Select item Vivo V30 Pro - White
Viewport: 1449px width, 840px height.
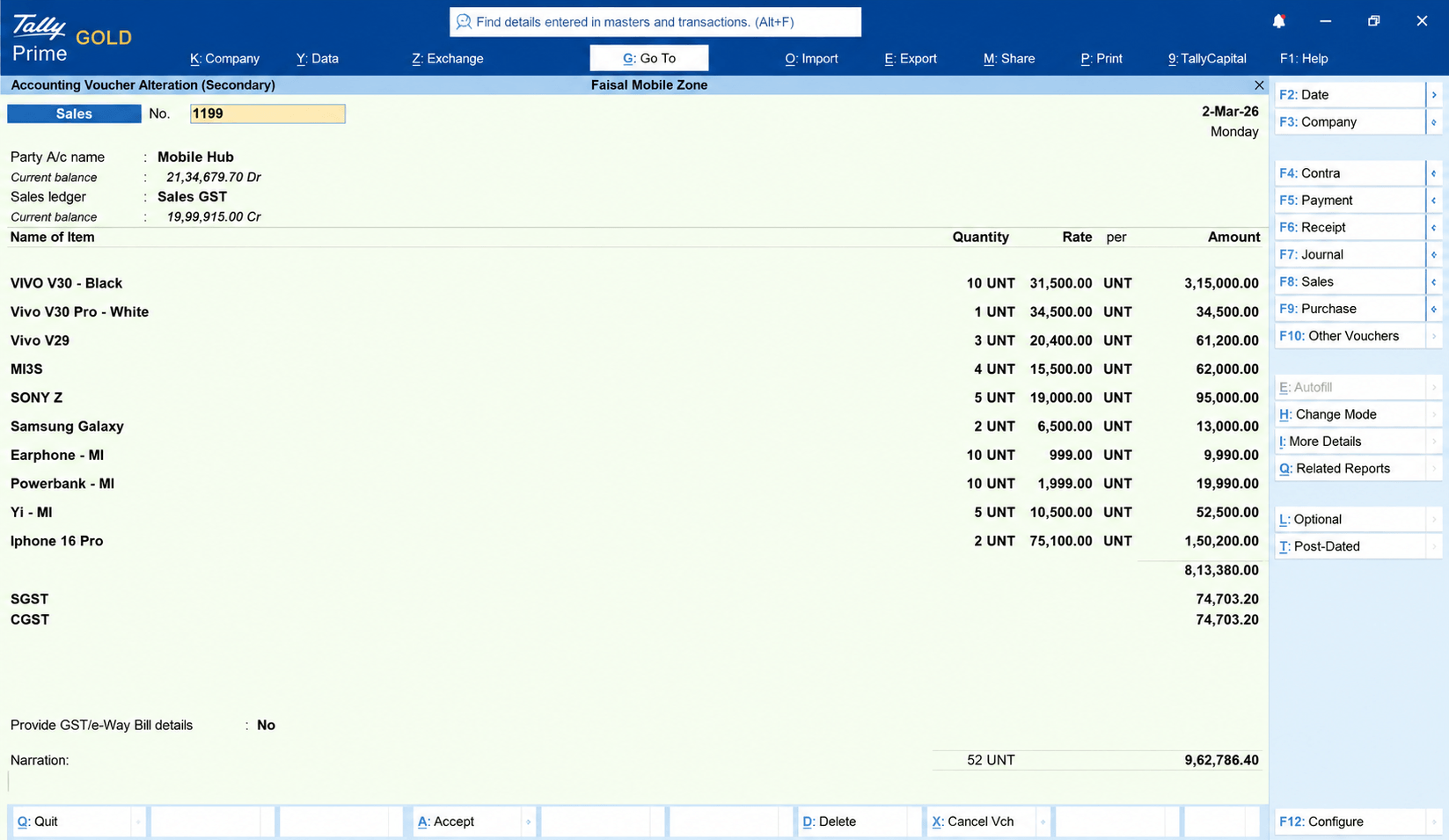(79, 312)
